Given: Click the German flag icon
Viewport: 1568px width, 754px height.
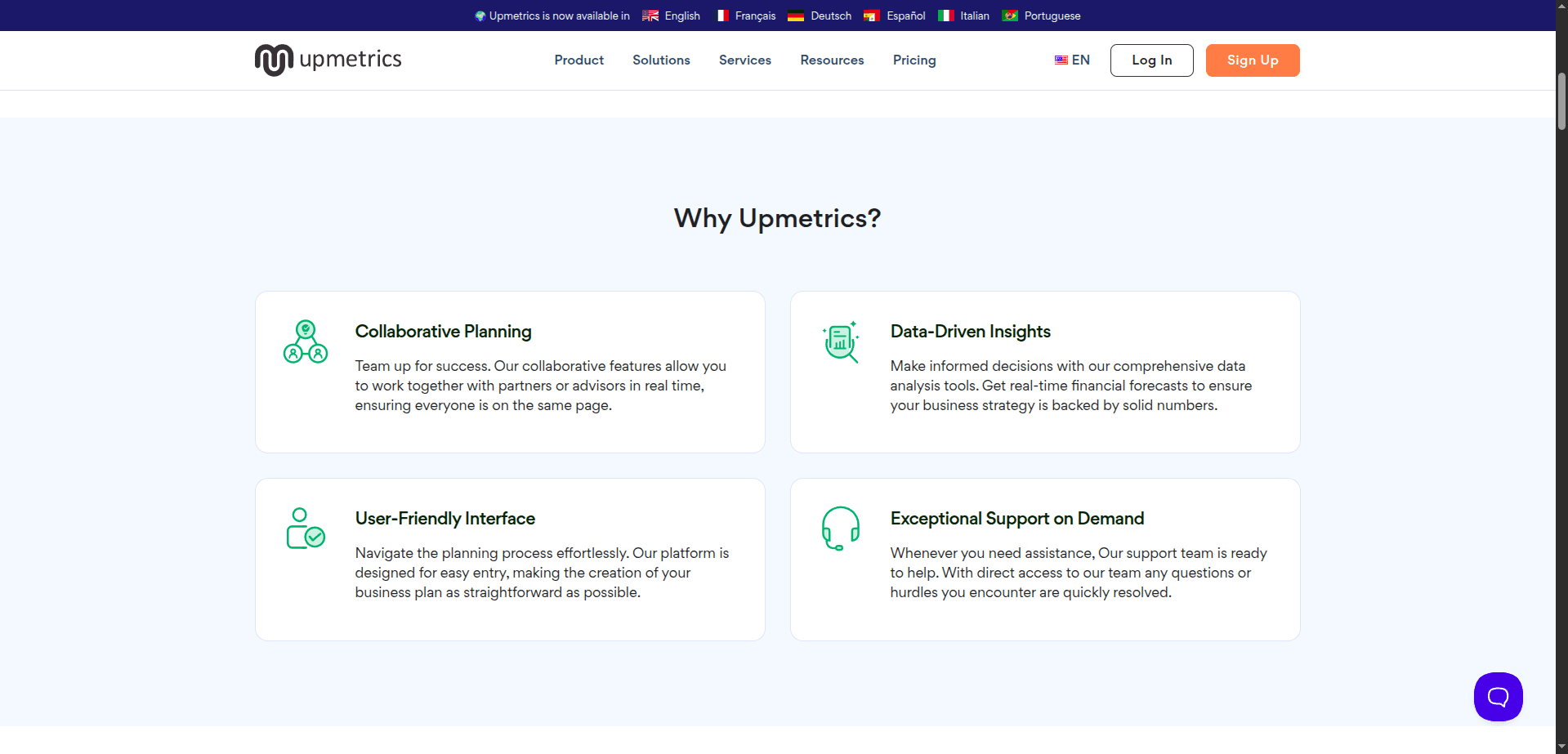Looking at the screenshot, I should 796,16.
